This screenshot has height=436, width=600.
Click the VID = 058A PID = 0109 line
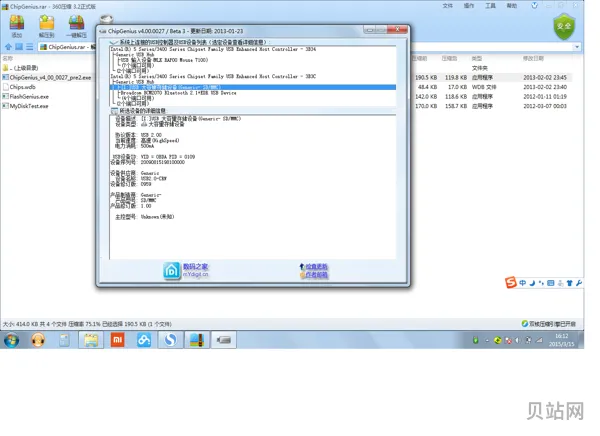(153, 157)
